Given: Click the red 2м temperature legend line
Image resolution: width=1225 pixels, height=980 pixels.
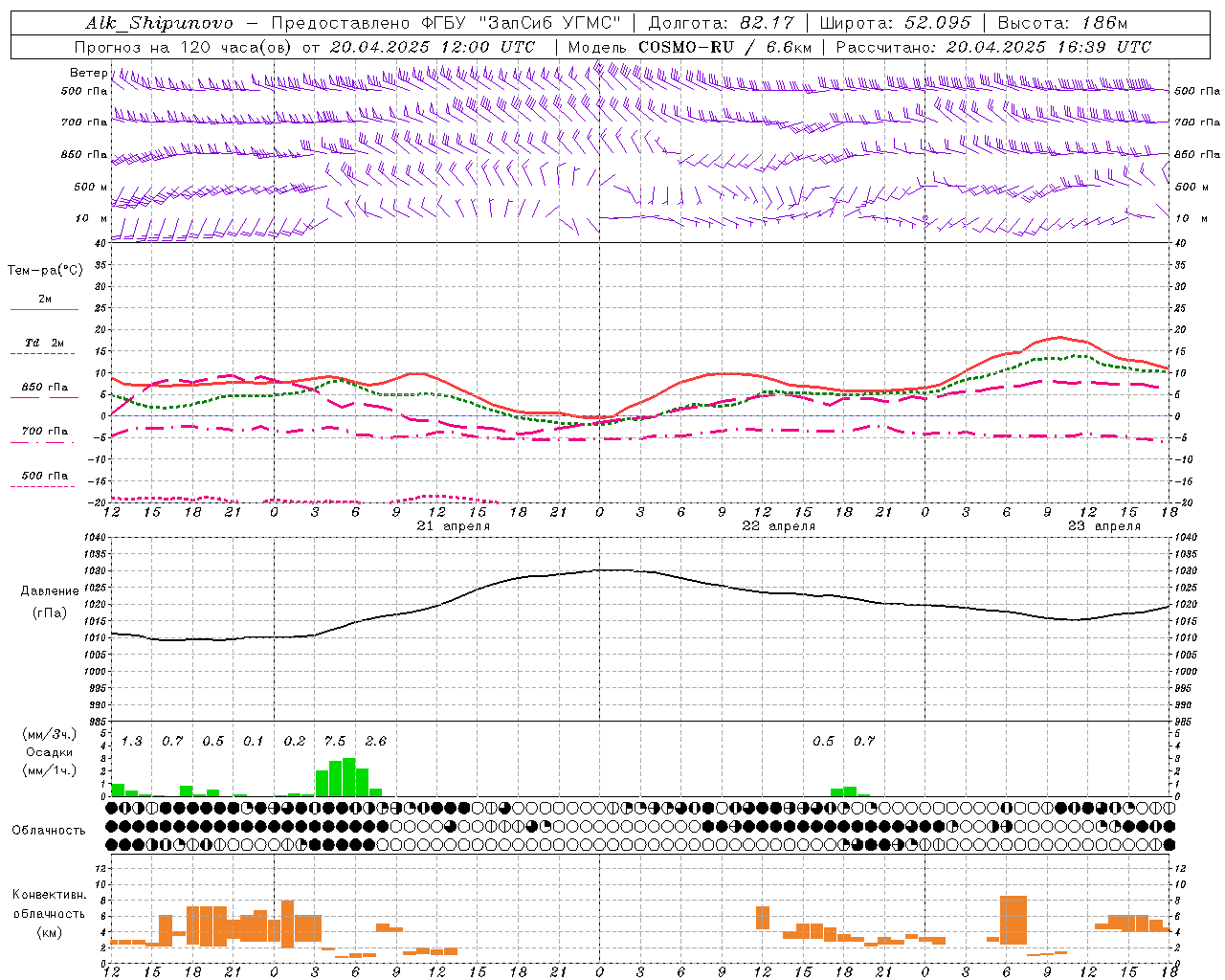Looking at the screenshot, I should click(x=44, y=309).
